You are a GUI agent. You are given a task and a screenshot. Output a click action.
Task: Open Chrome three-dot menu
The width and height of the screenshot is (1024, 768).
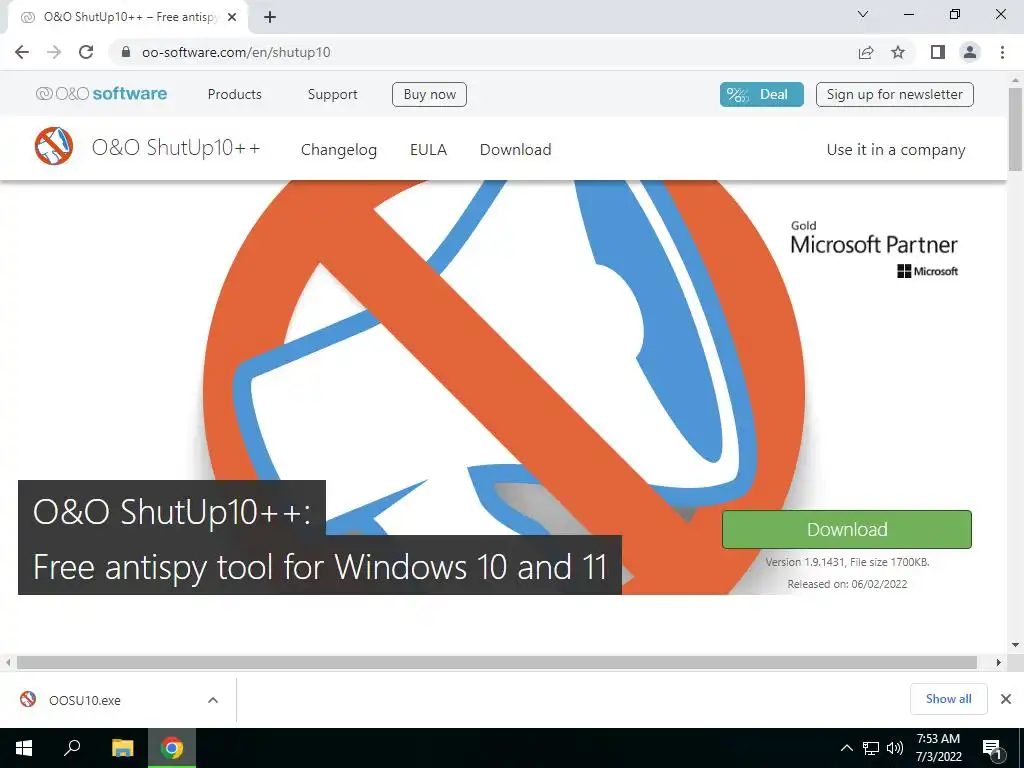coord(1002,52)
